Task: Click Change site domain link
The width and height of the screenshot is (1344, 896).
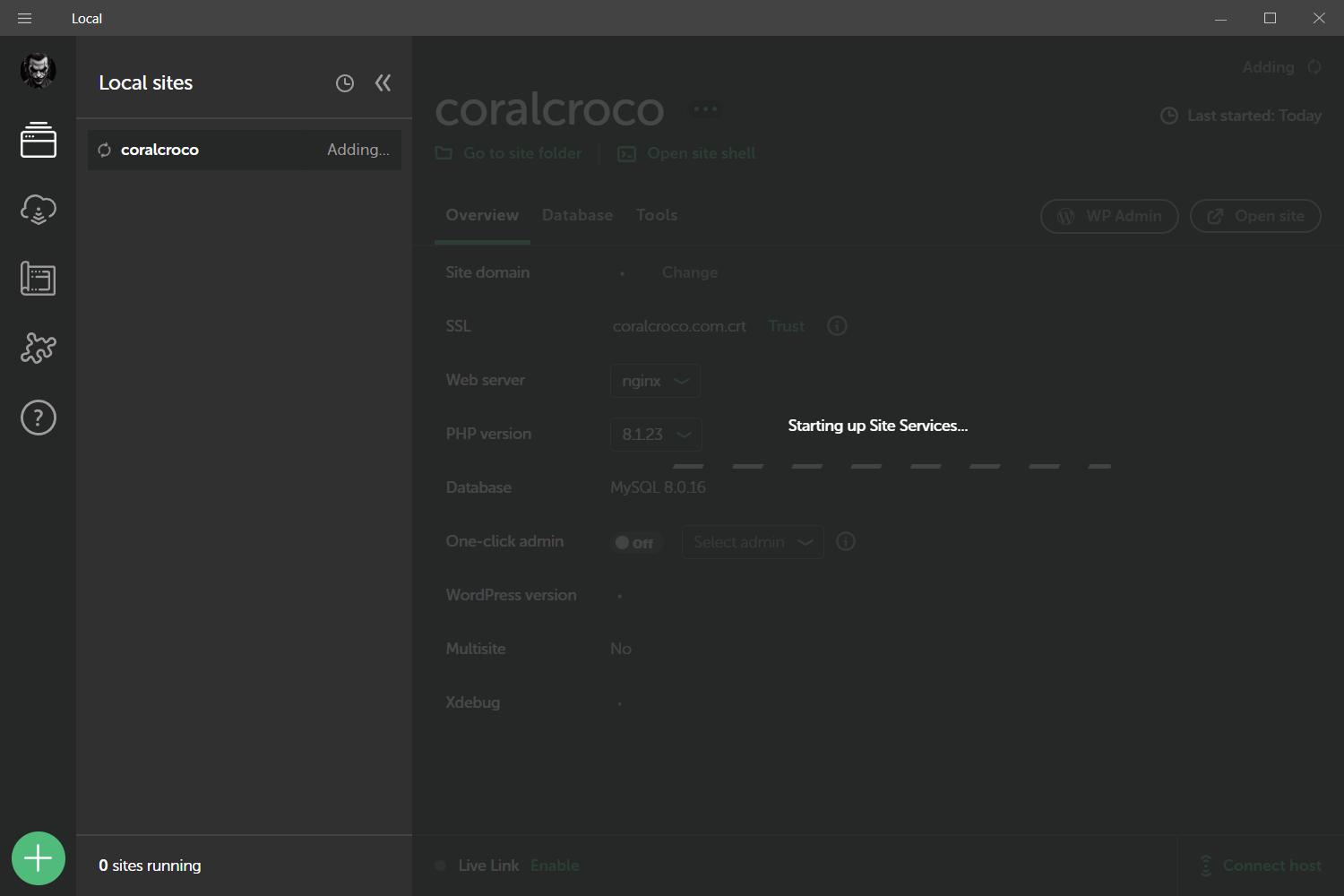Action: (x=690, y=272)
